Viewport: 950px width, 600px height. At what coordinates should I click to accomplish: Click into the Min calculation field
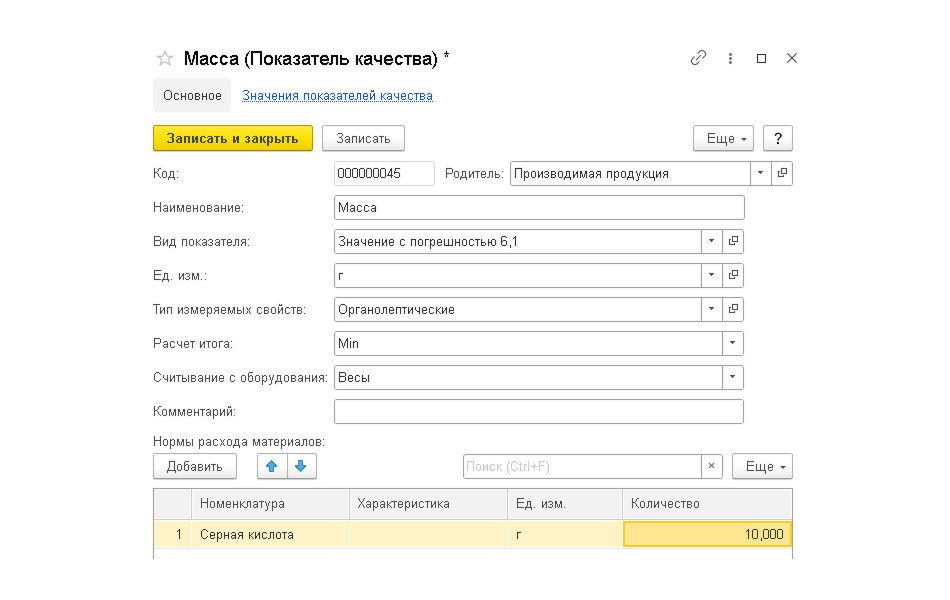tap(528, 343)
